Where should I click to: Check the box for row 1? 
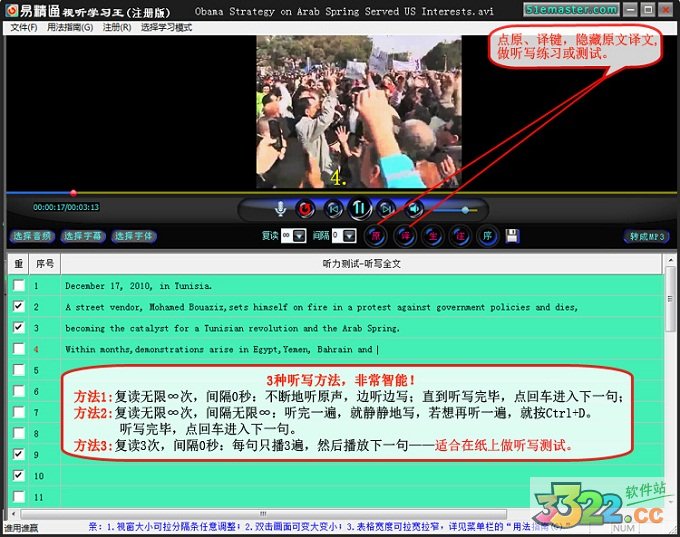point(19,285)
